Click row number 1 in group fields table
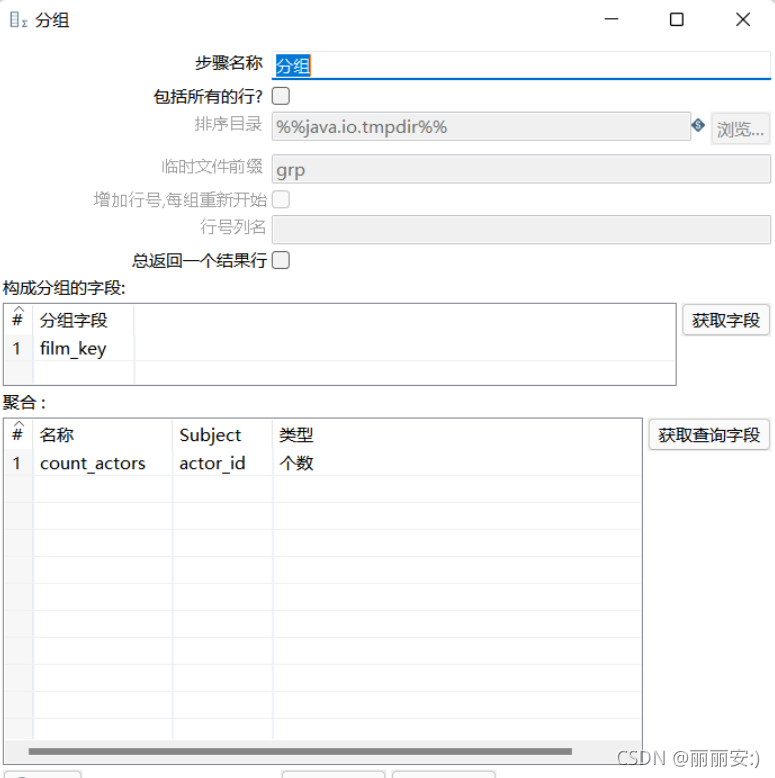The width and height of the screenshot is (775, 778). click(18, 348)
